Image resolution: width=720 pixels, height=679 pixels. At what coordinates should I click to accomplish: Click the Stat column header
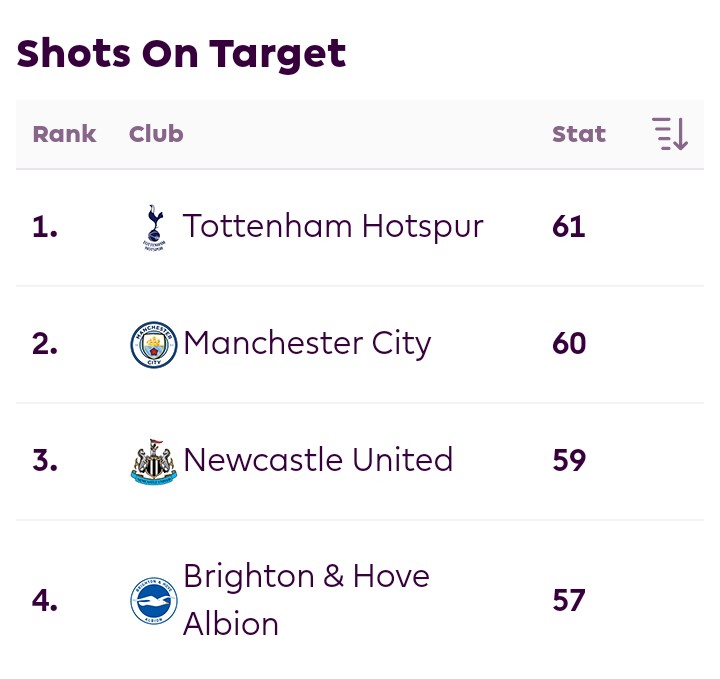pyautogui.click(x=579, y=134)
